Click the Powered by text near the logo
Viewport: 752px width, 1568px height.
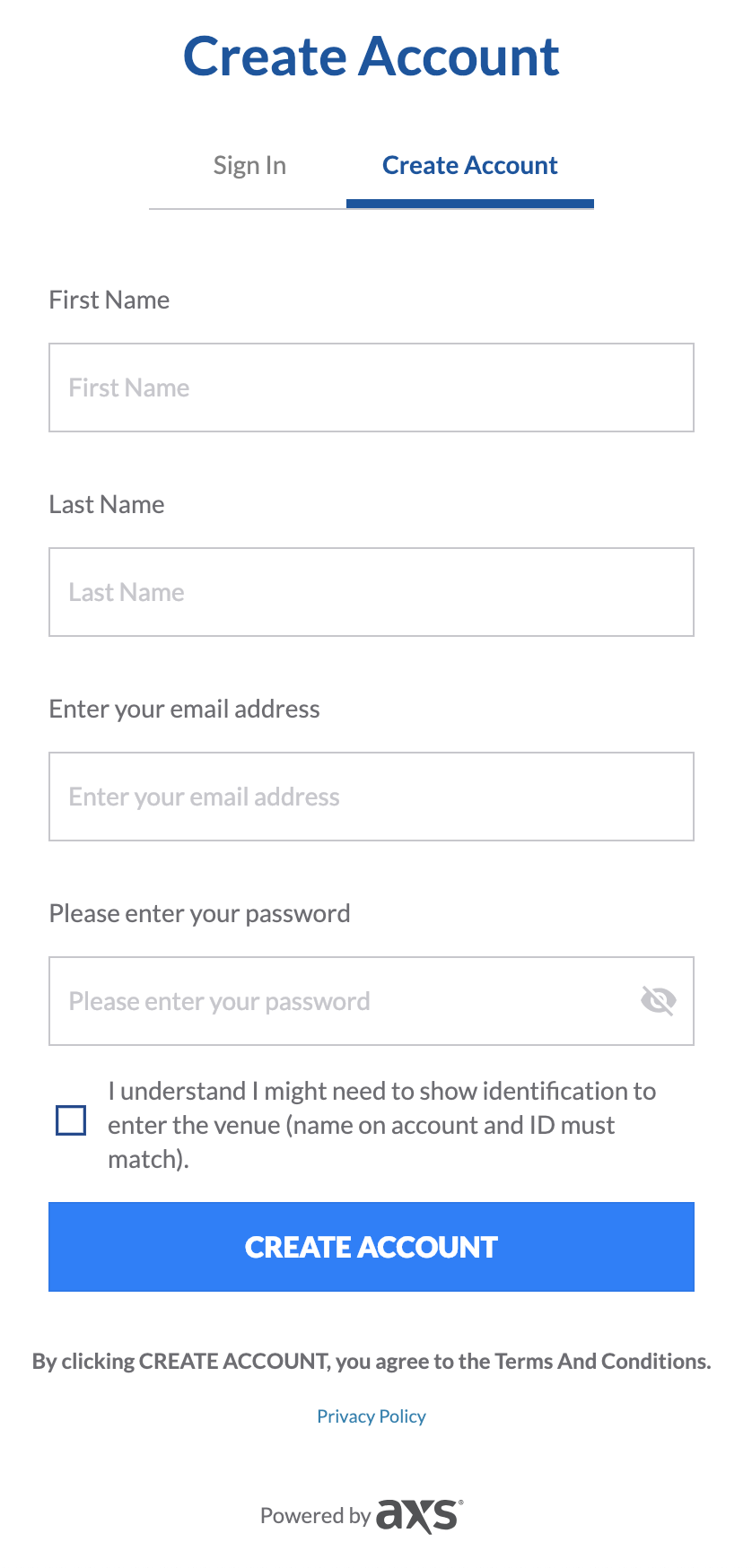click(x=315, y=1516)
